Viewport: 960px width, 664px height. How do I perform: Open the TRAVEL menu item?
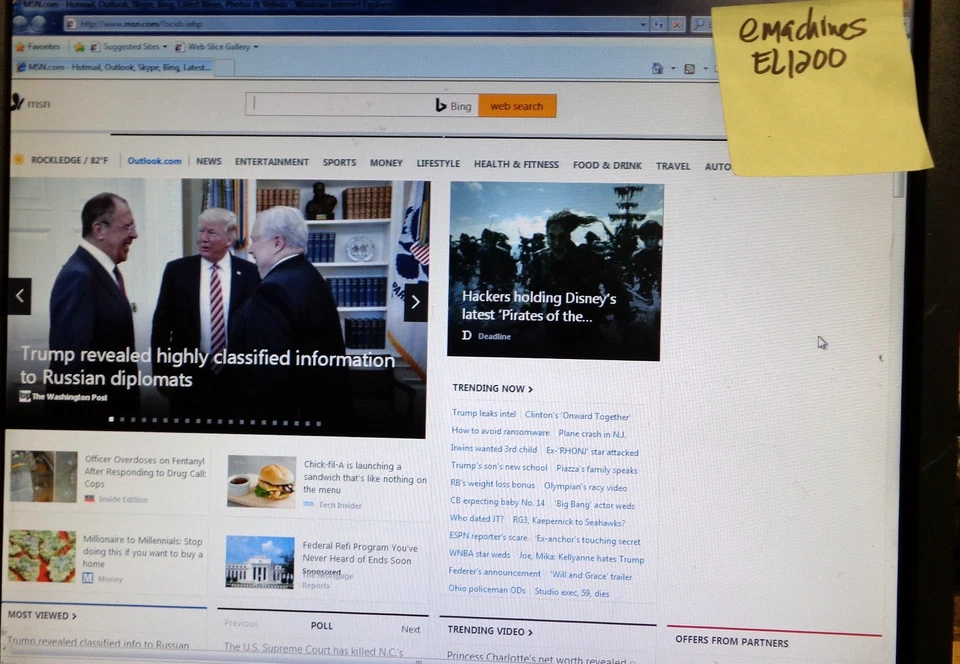(673, 166)
